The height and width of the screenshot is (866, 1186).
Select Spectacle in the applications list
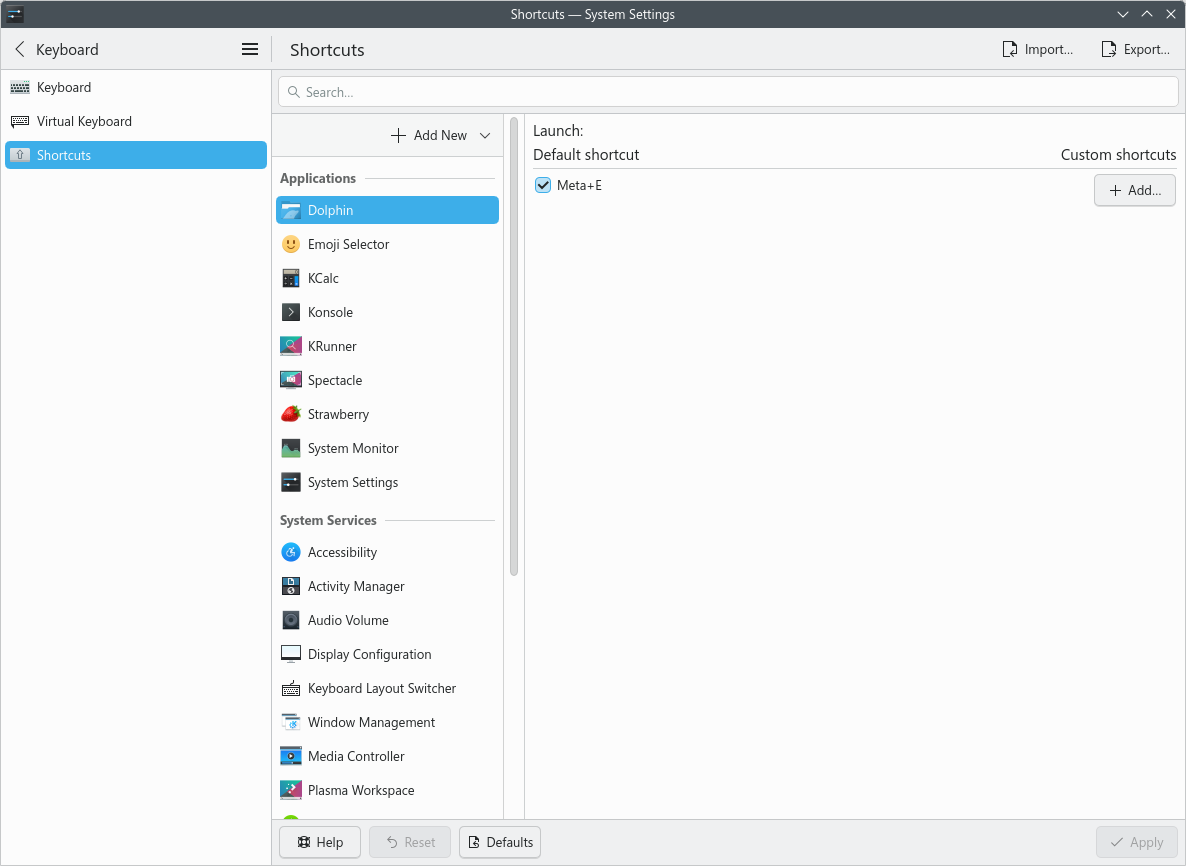[387, 380]
